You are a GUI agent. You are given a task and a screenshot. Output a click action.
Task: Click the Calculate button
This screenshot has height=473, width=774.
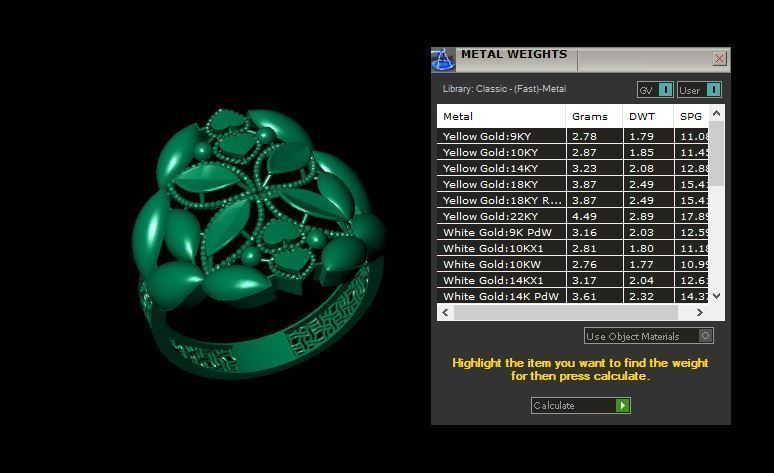pos(580,405)
